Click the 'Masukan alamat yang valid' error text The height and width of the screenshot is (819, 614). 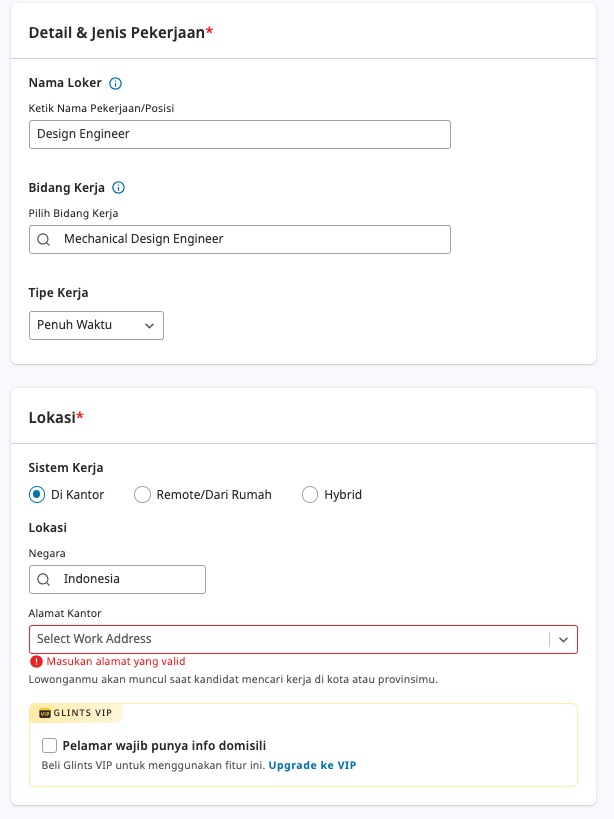point(116,661)
